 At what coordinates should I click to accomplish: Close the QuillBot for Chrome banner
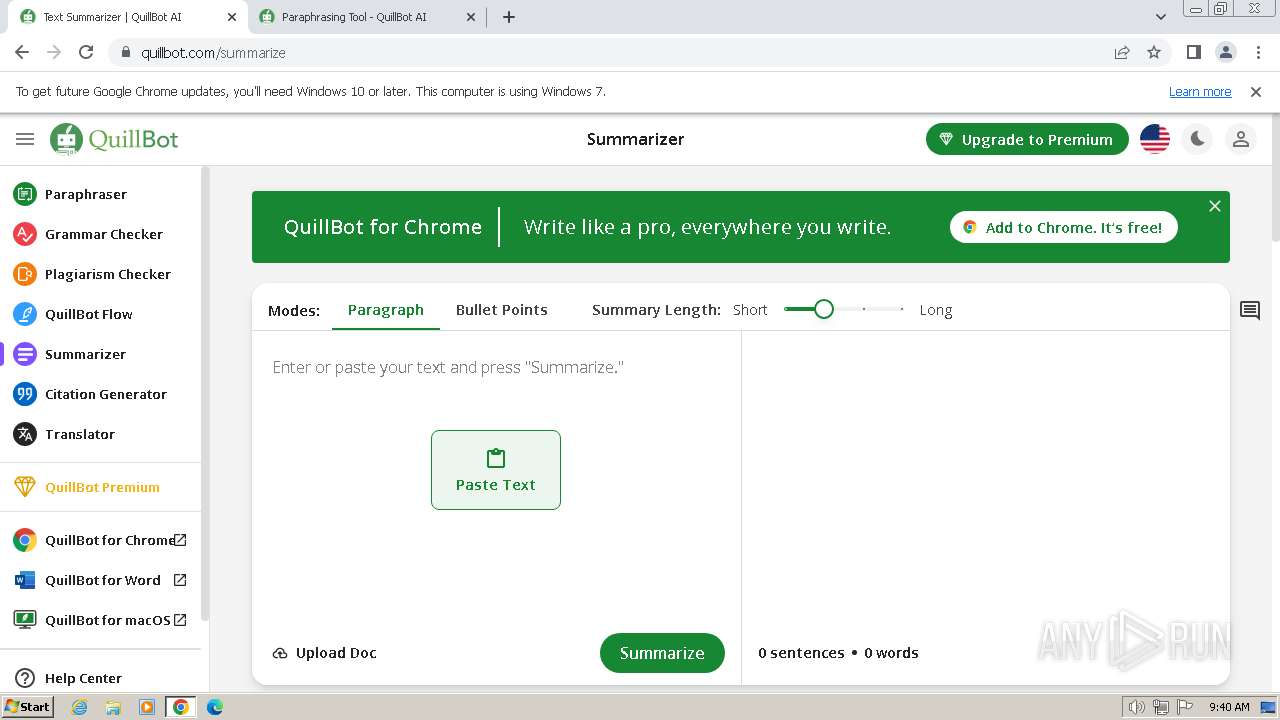click(1215, 206)
